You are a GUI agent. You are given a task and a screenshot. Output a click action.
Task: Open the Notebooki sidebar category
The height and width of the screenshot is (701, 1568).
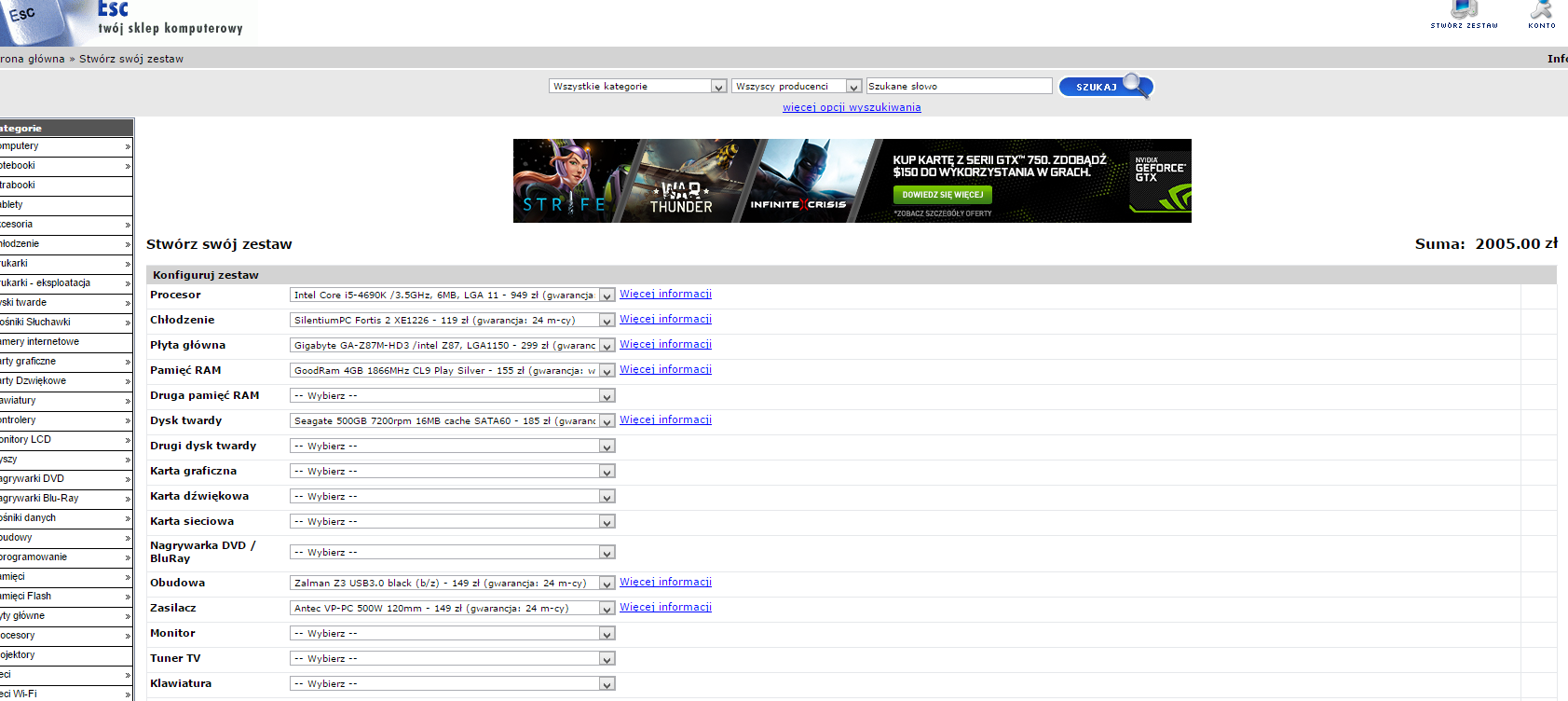pos(66,166)
